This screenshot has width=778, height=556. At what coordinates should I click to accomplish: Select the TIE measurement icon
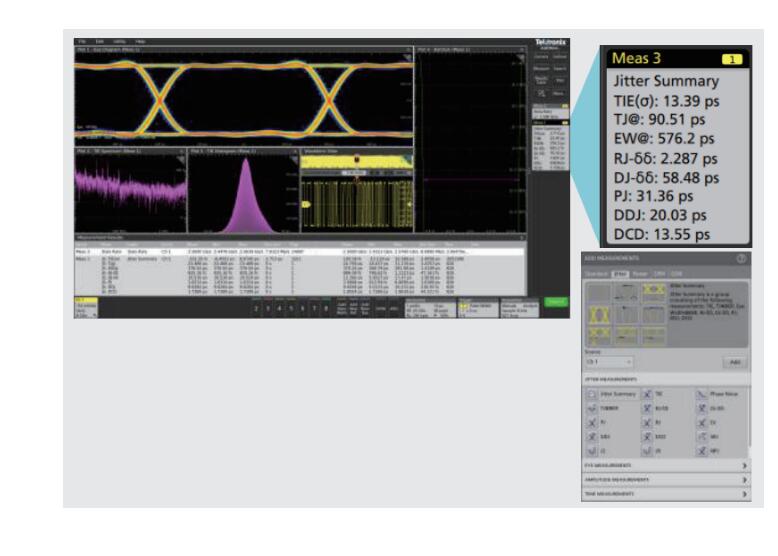click(x=647, y=394)
